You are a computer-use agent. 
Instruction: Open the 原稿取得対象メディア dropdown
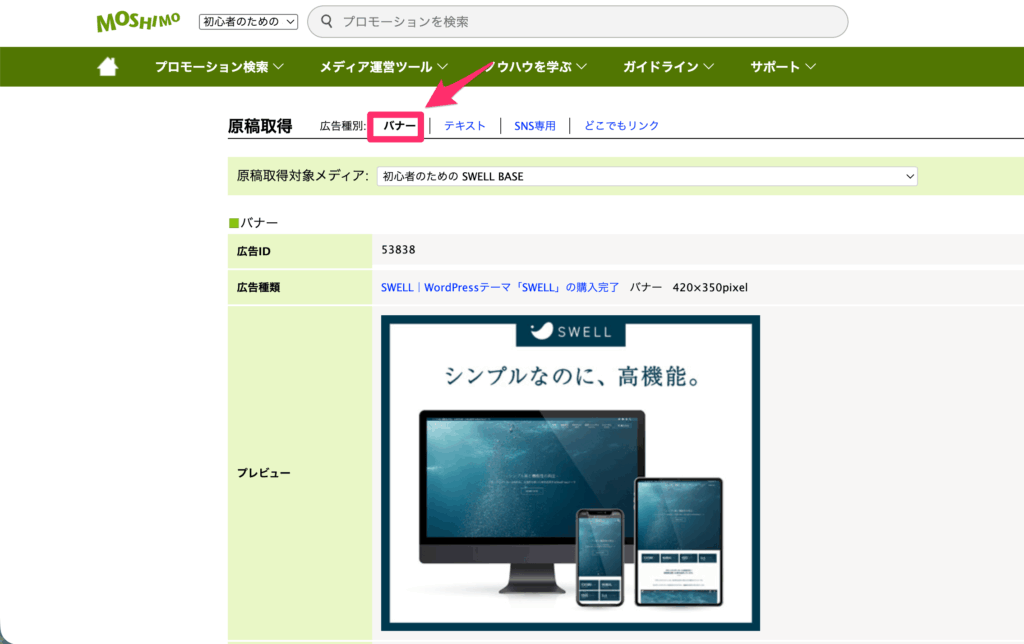coord(647,176)
